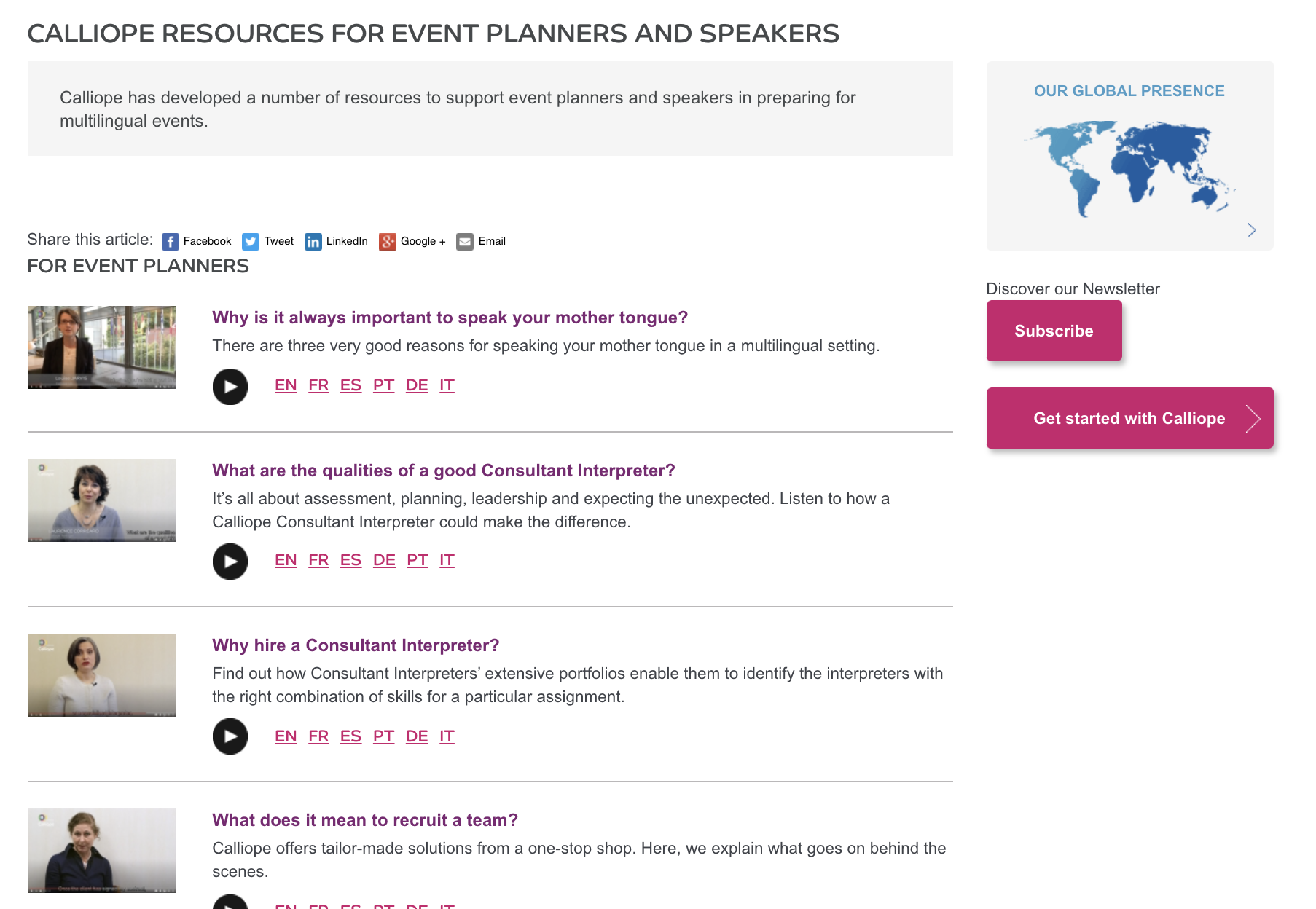Screen dimensions: 1316x909
Task: Open 'Why hire a Consultant Interpreter?' heading link
Action: point(356,645)
